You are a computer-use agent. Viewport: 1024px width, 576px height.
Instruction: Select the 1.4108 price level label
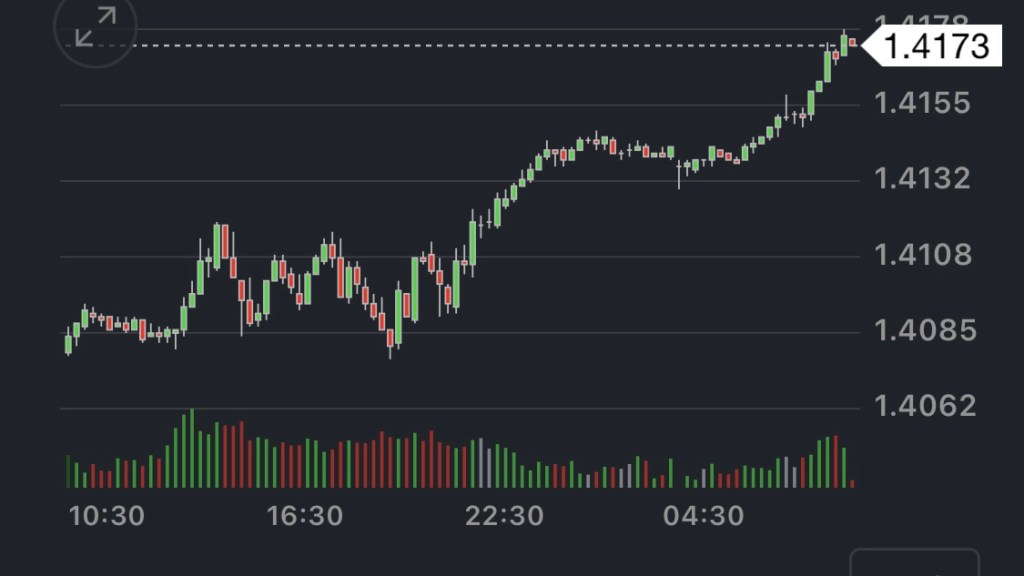pyautogui.click(x=923, y=256)
